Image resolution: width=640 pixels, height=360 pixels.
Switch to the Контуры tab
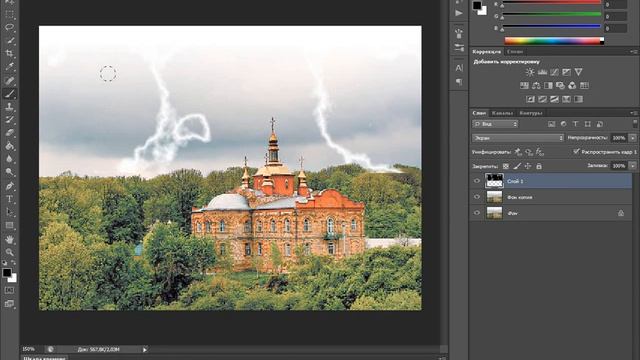tap(531, 113)
